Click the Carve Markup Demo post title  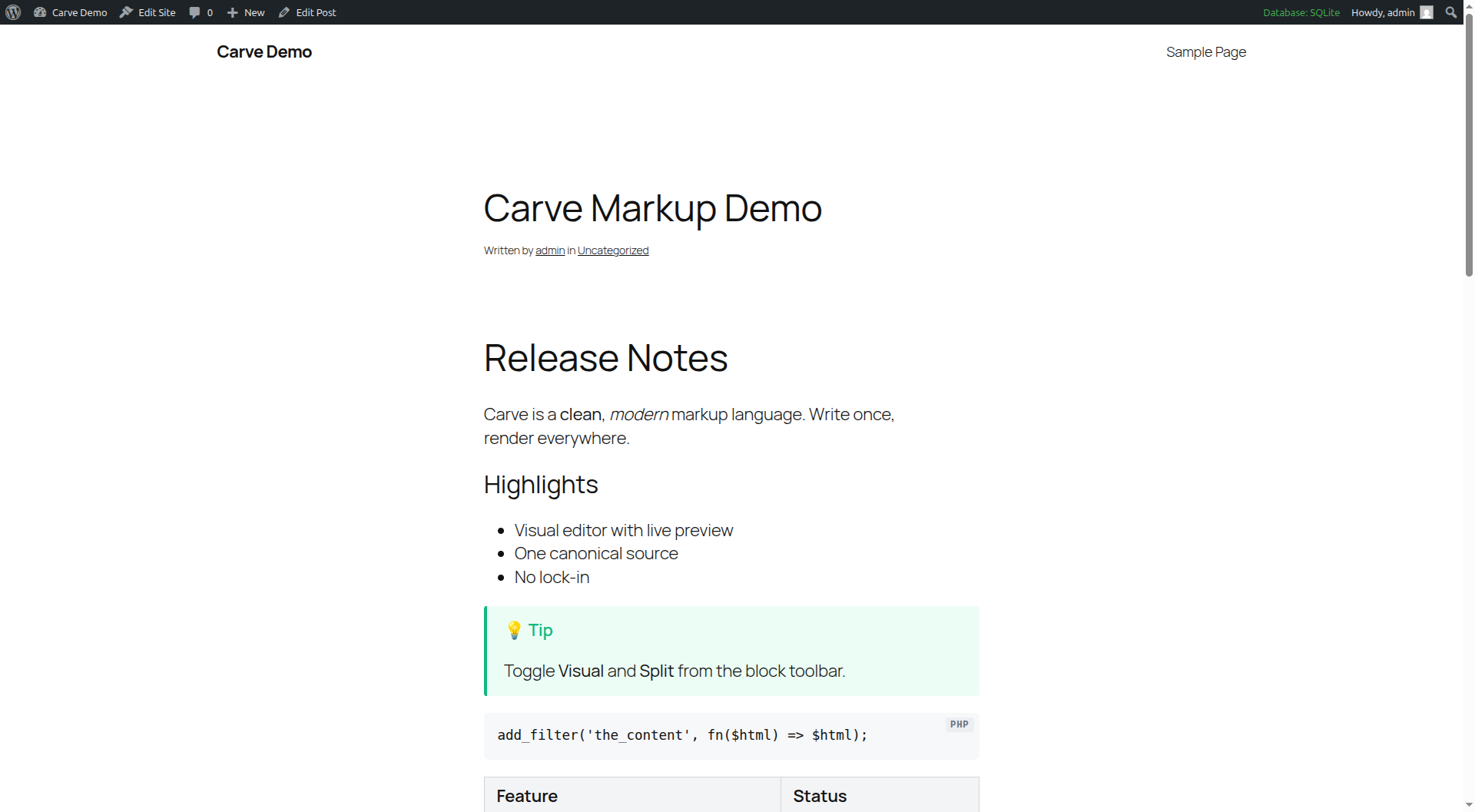click(x=653, y=208)
